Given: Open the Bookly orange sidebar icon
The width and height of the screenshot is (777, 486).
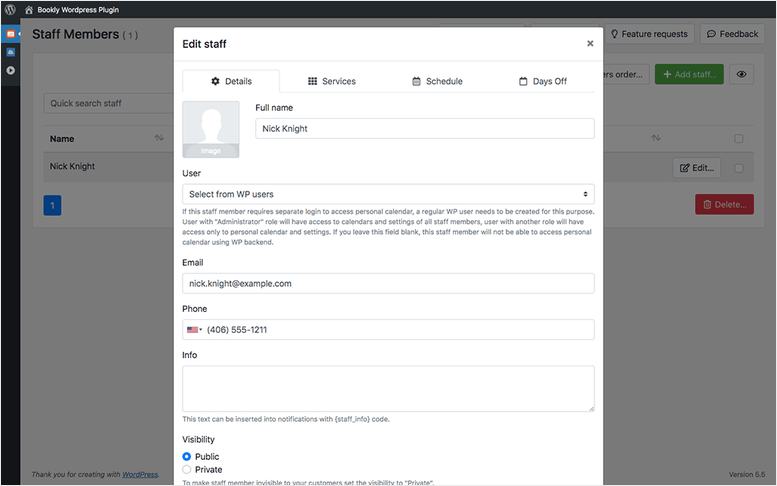Looking at the screenshot, I should tap(10, 34).
